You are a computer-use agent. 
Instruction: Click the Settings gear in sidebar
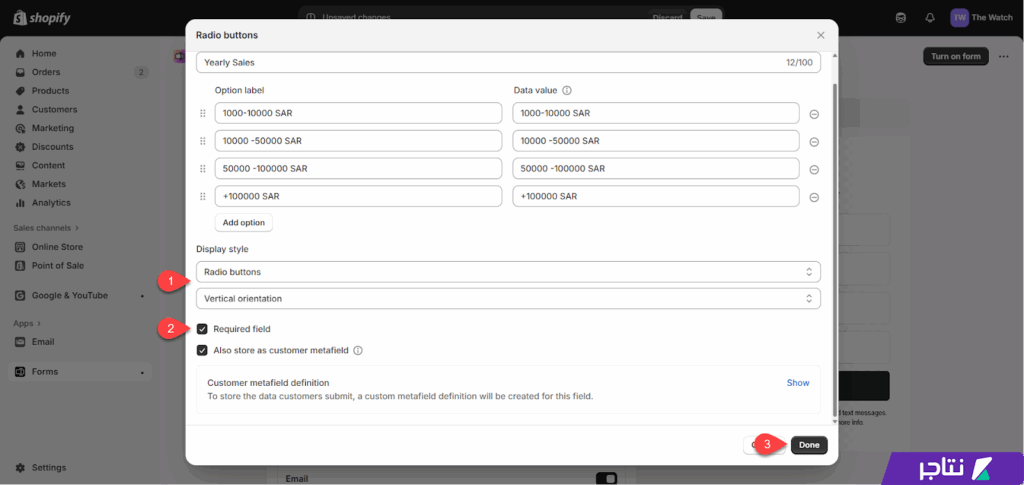tap(21, 468)
